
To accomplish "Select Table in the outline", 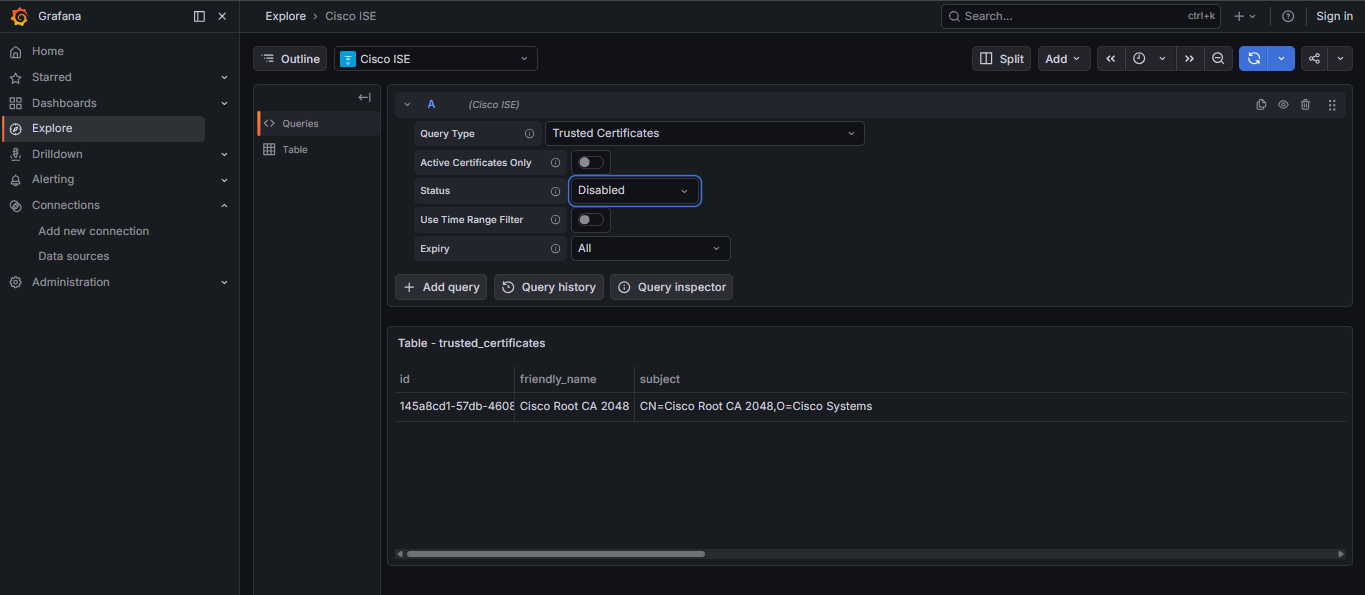I will (319, 149).
